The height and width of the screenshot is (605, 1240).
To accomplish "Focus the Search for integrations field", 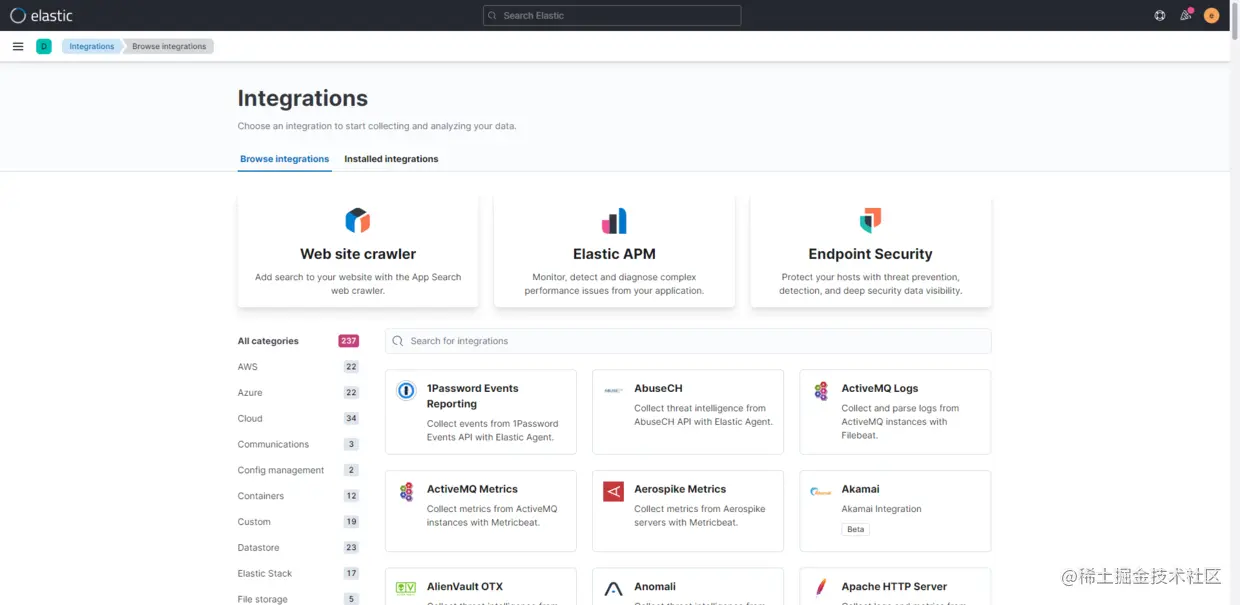I will tap(688, 341).
